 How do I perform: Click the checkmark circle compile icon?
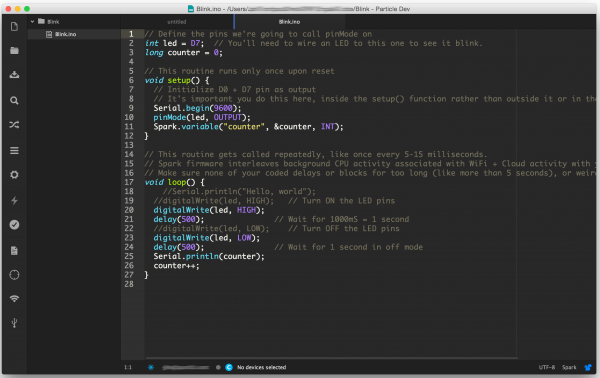coord(14,225)
